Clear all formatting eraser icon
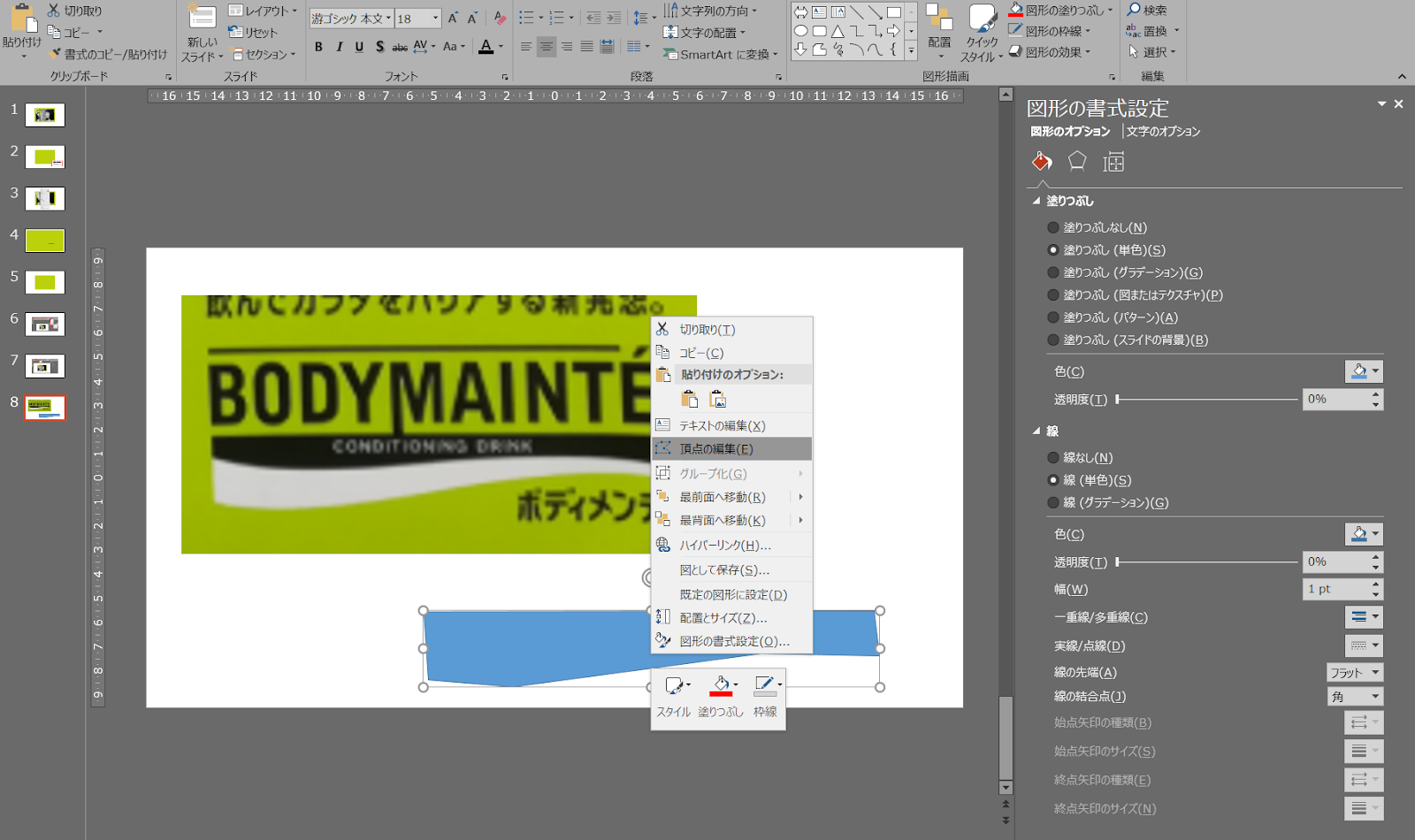This screenshot has height=840, width=1415. (x=500, y=19)
